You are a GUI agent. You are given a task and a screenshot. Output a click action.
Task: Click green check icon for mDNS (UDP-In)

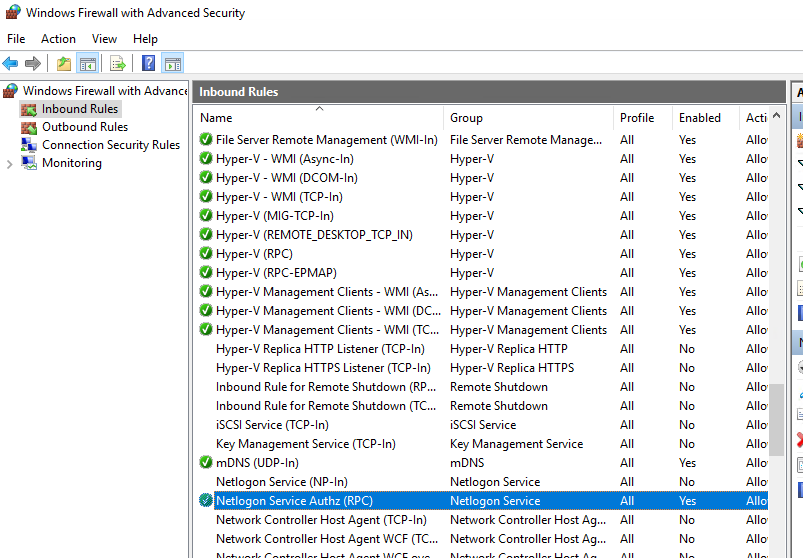point(206,462)
